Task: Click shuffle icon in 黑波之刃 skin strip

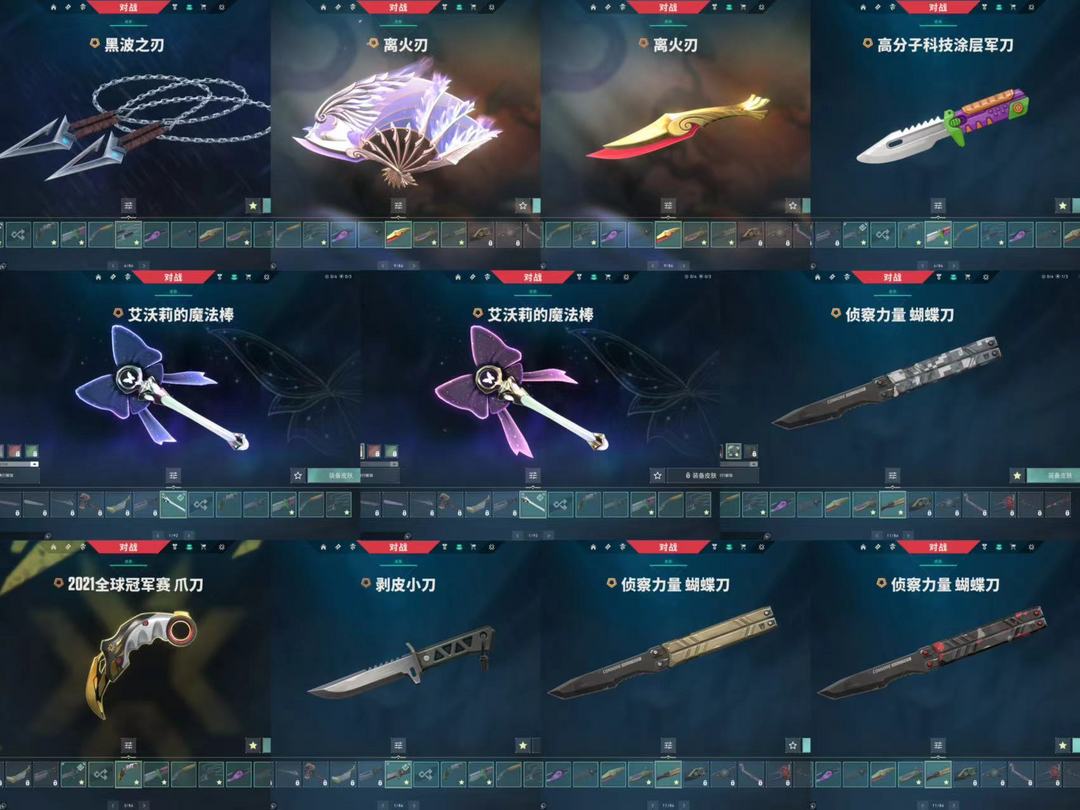Action: pos(19,235)
